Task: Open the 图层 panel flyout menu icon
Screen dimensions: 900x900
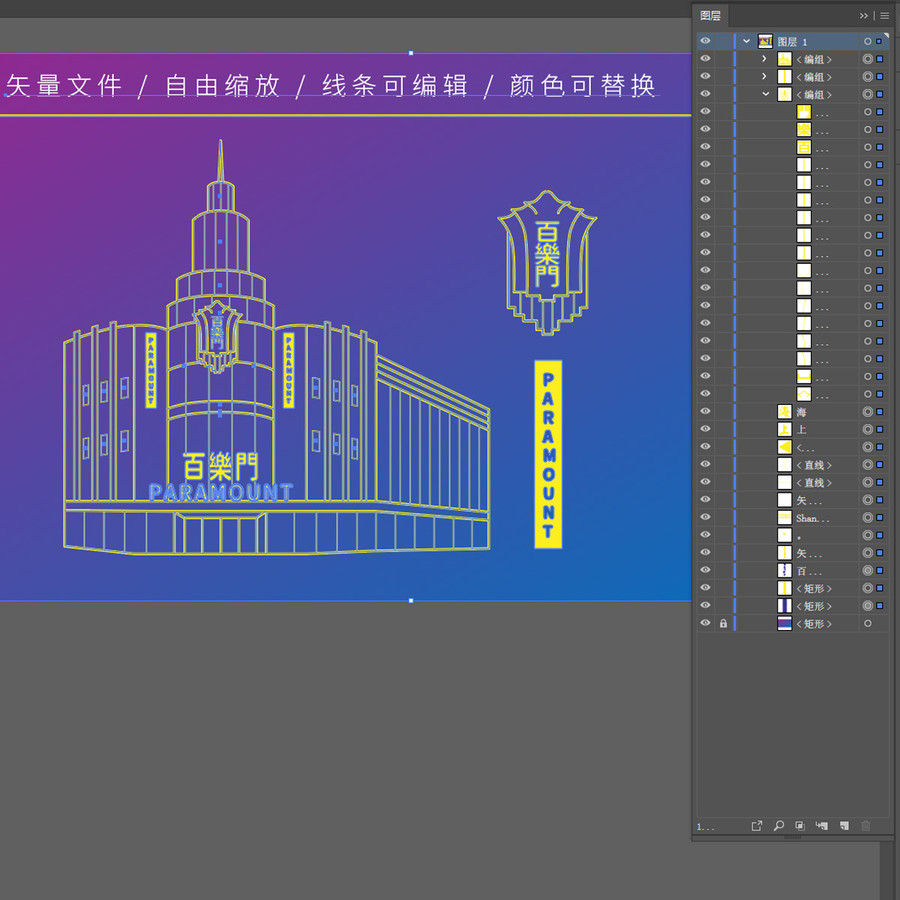Action: point(885,16)
